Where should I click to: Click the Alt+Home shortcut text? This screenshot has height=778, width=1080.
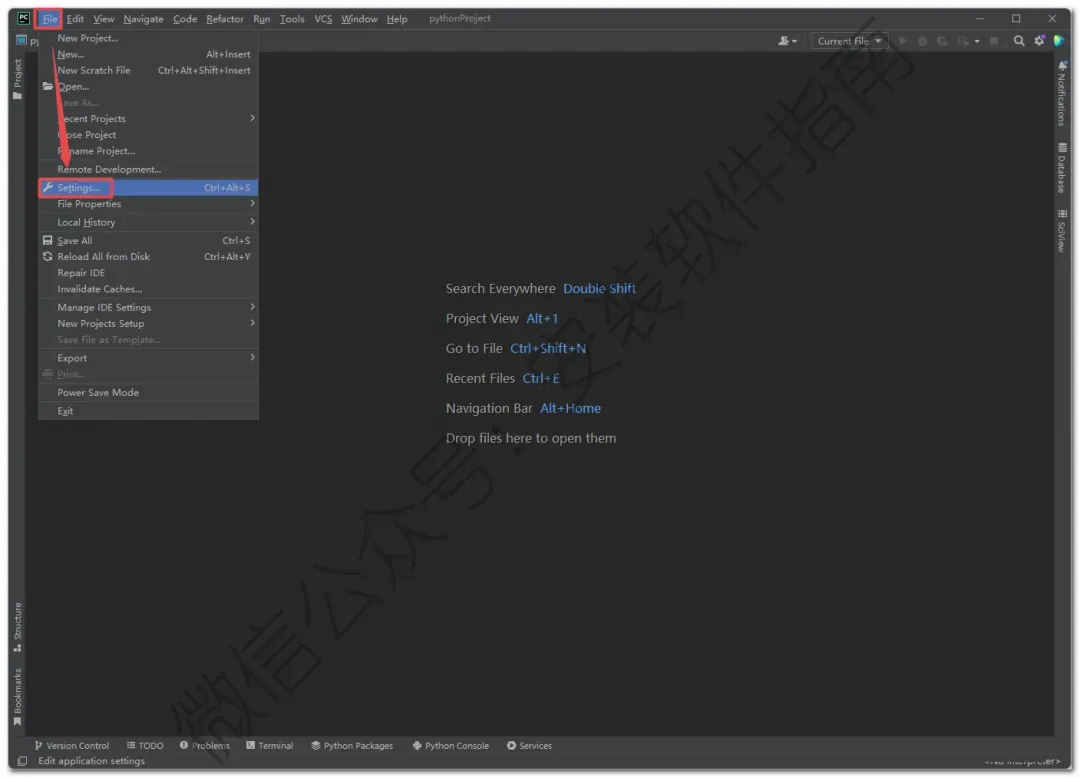pos(570,408)
